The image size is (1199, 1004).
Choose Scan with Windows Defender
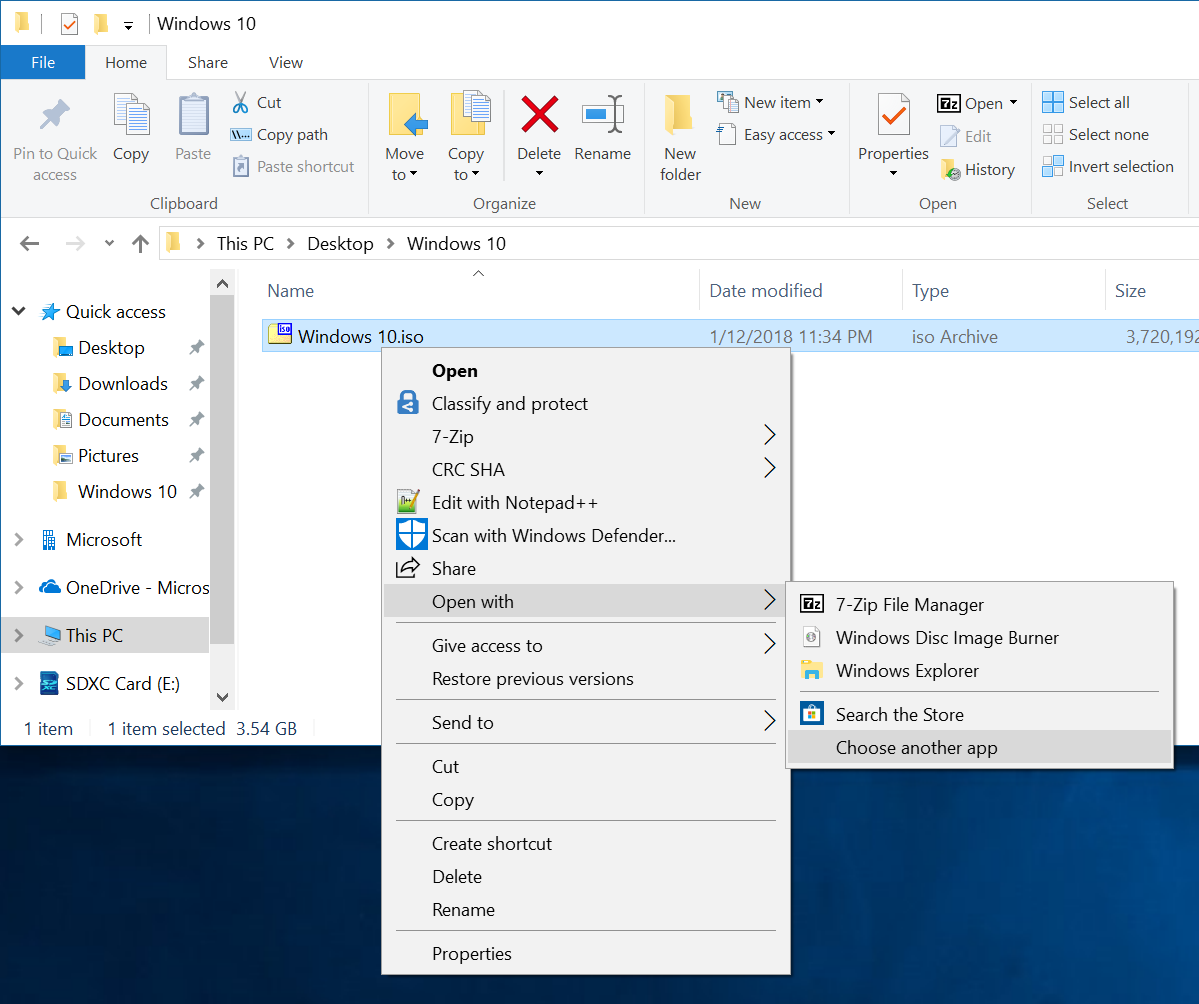coord(553,536)
